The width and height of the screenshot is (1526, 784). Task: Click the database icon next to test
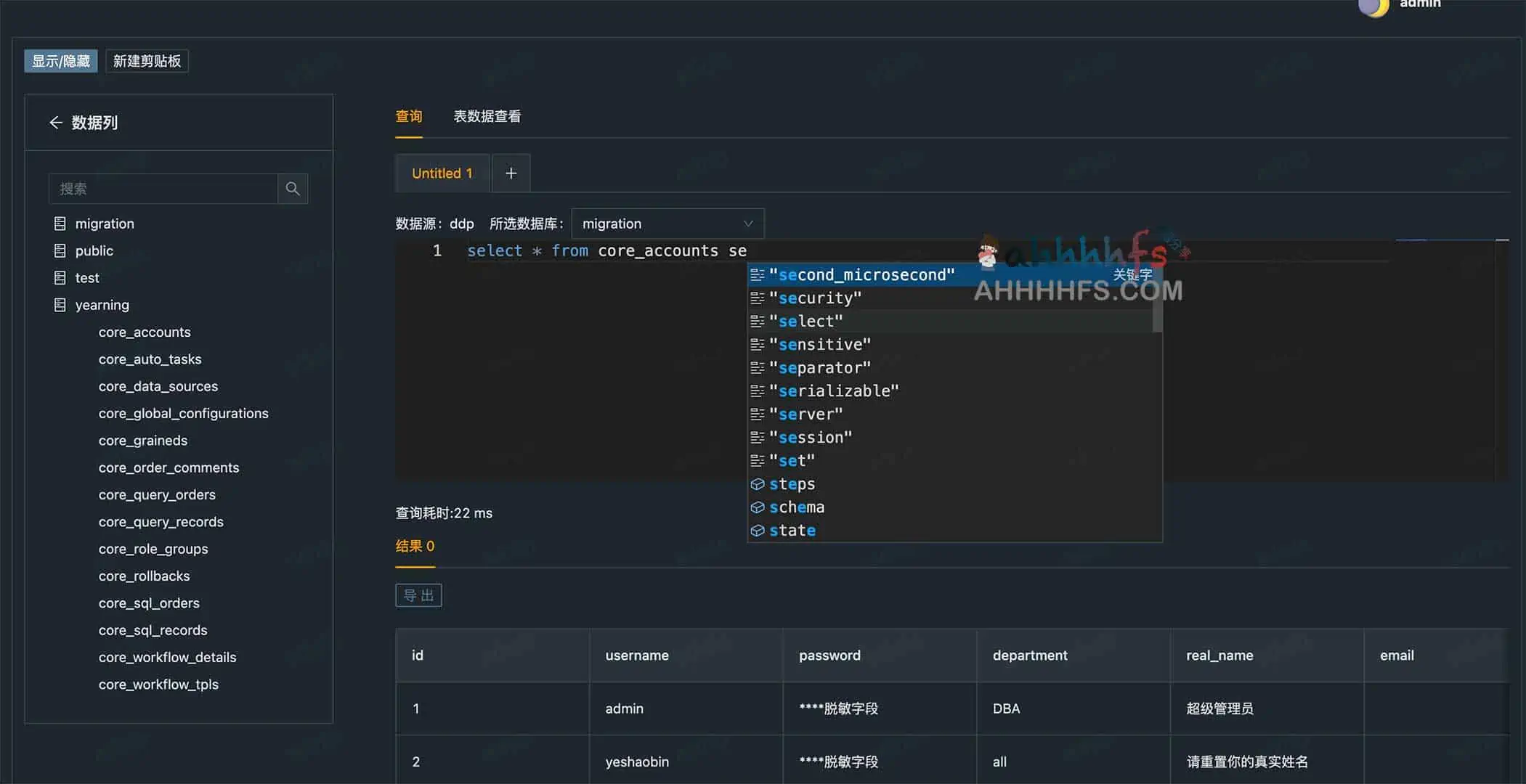point(60,277)
